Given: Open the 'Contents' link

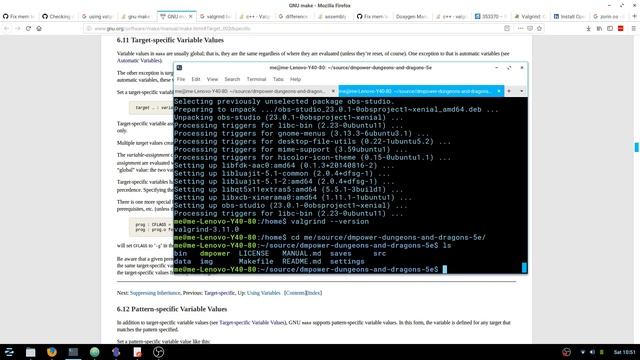Looking at the screenshot, I should (x=296, y=293).
